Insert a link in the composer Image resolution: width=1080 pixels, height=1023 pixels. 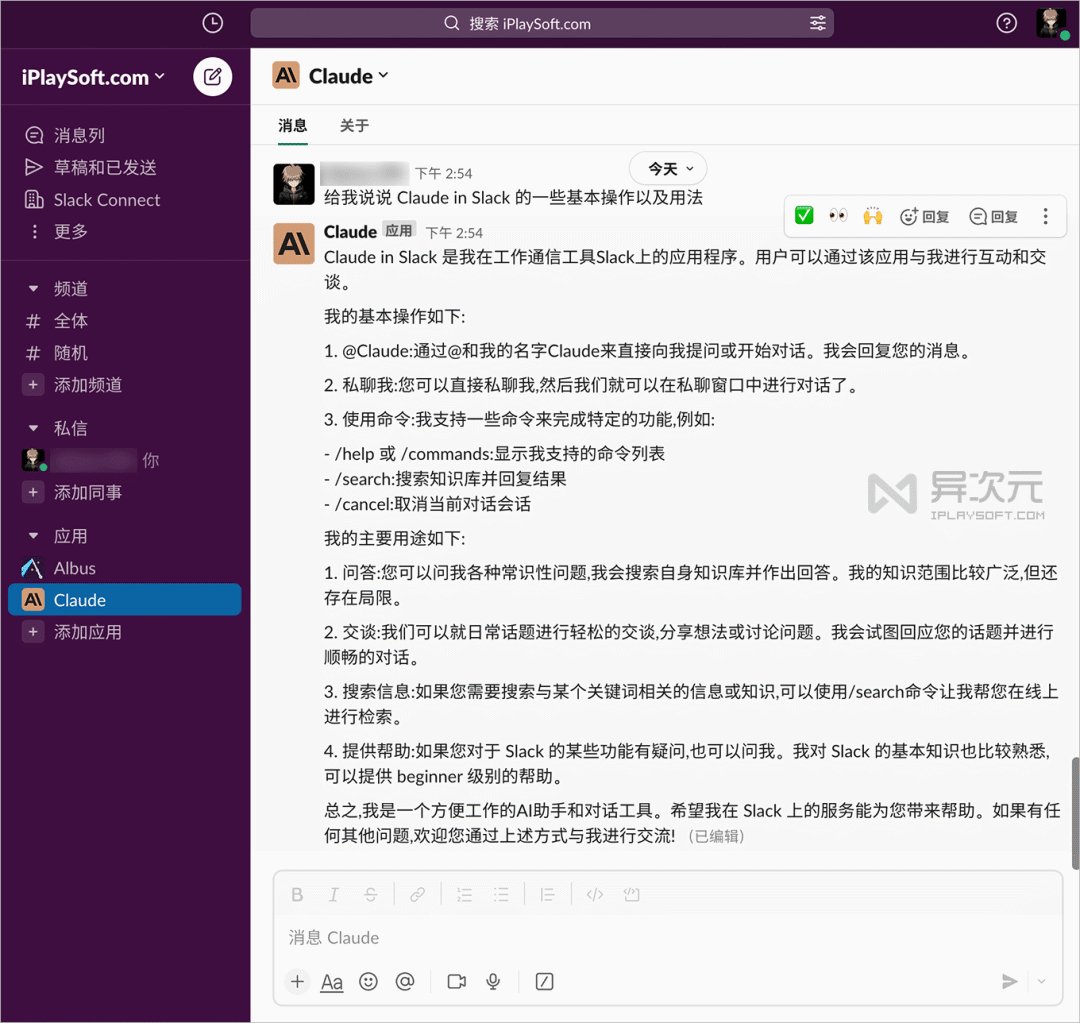[417, 895]
